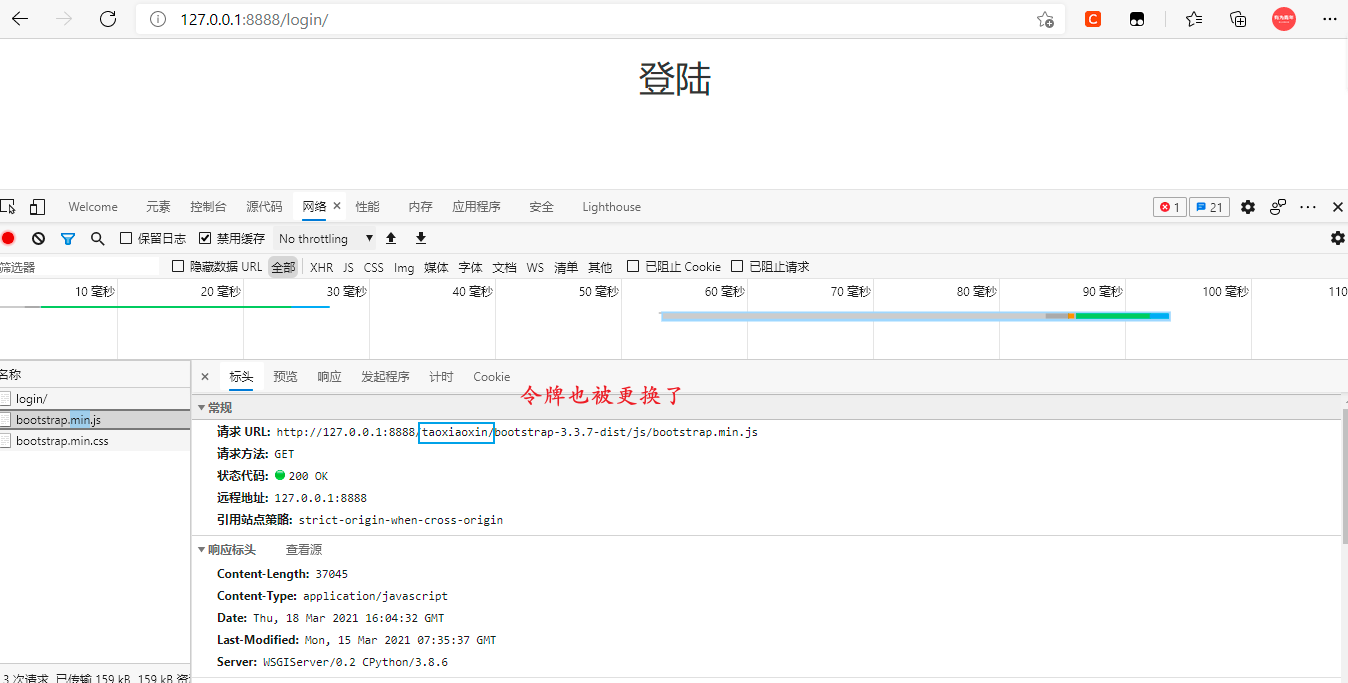Open DevTools customize three-dot menu
The image size is (1348, 683).
(x=1308, y=207)
